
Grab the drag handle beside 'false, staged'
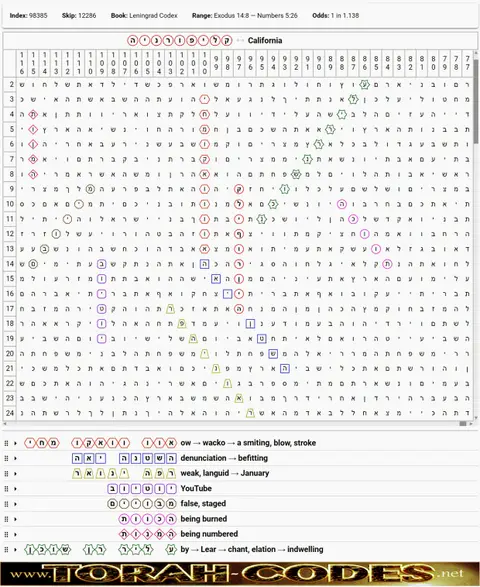tap(6, 504)
